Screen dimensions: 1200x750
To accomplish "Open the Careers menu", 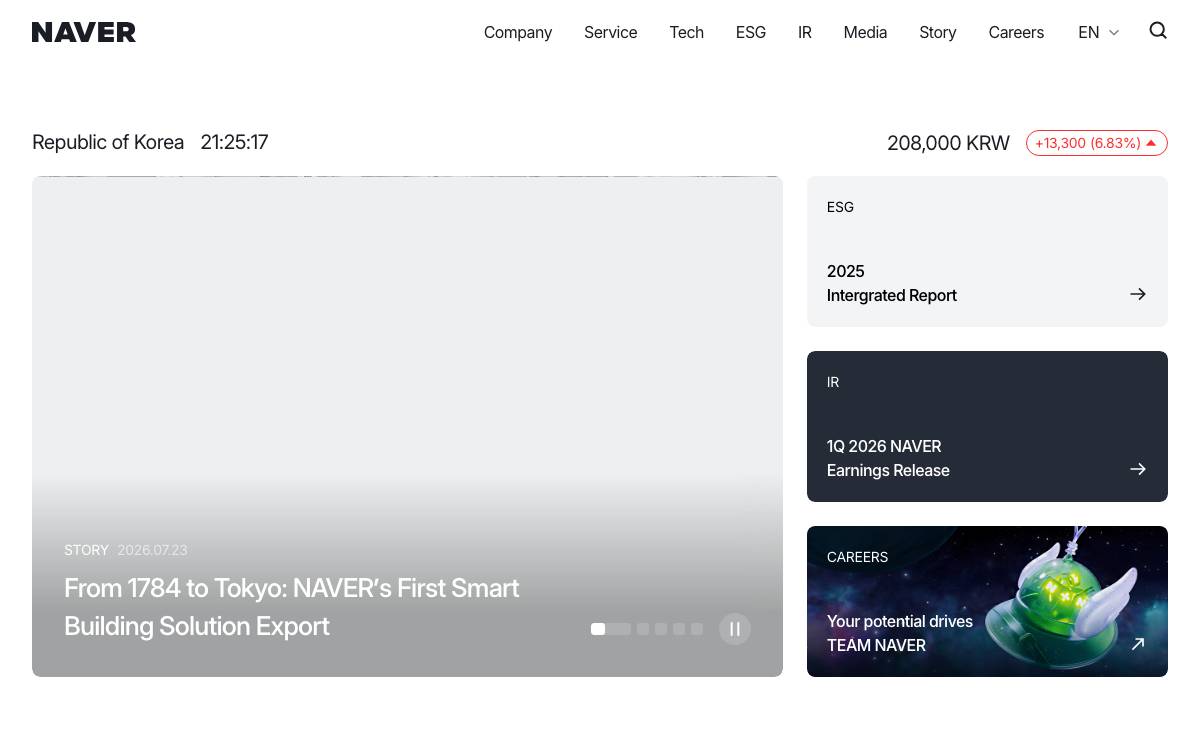I will coord(1016,32).
